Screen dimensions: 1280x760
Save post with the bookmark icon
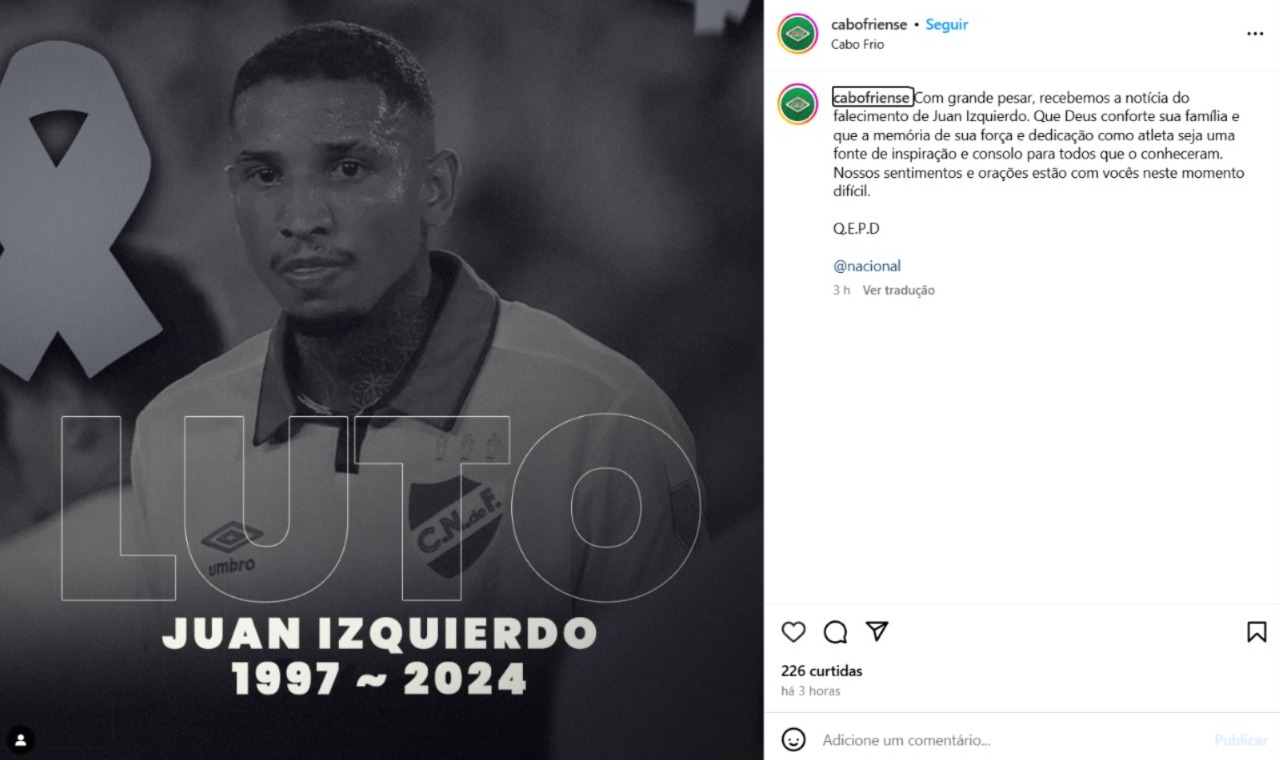pos(1257,632)
